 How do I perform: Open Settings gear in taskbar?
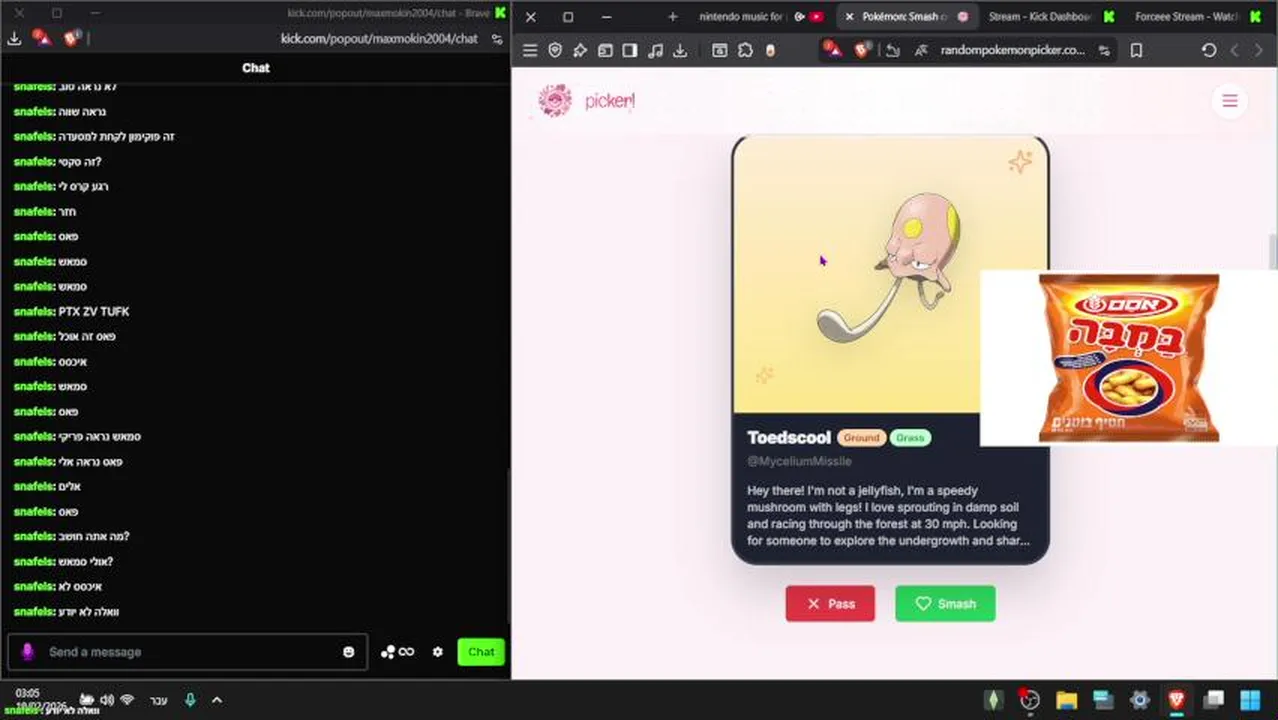[1139, 700]
